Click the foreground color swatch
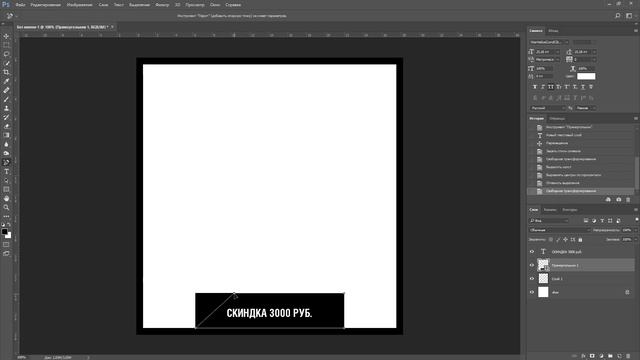This screenshot has width=640, height=360. coord(4,232)
